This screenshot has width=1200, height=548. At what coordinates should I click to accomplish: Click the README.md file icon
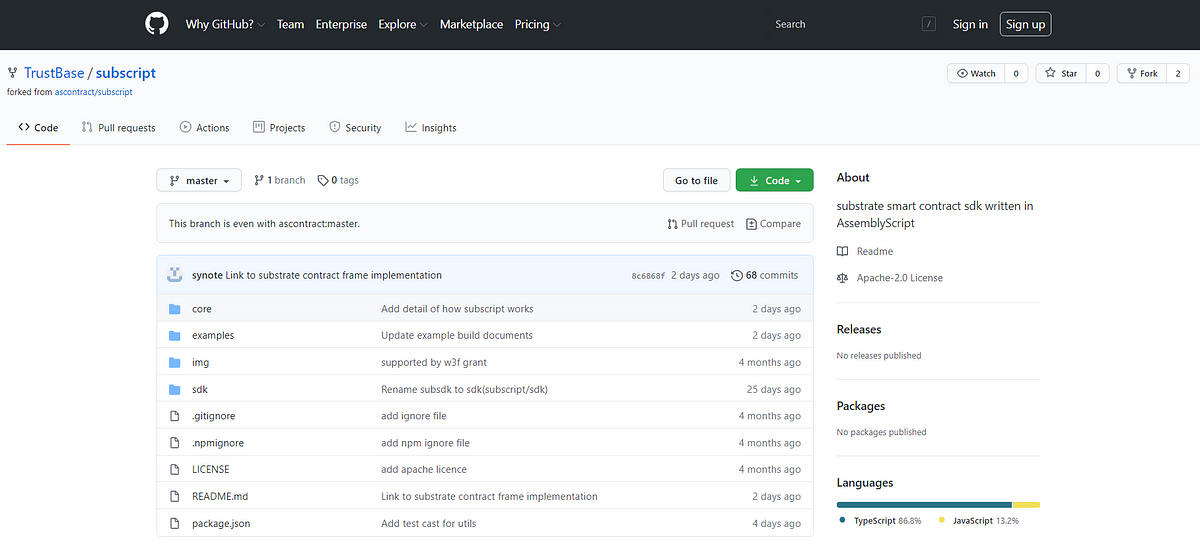174,496
